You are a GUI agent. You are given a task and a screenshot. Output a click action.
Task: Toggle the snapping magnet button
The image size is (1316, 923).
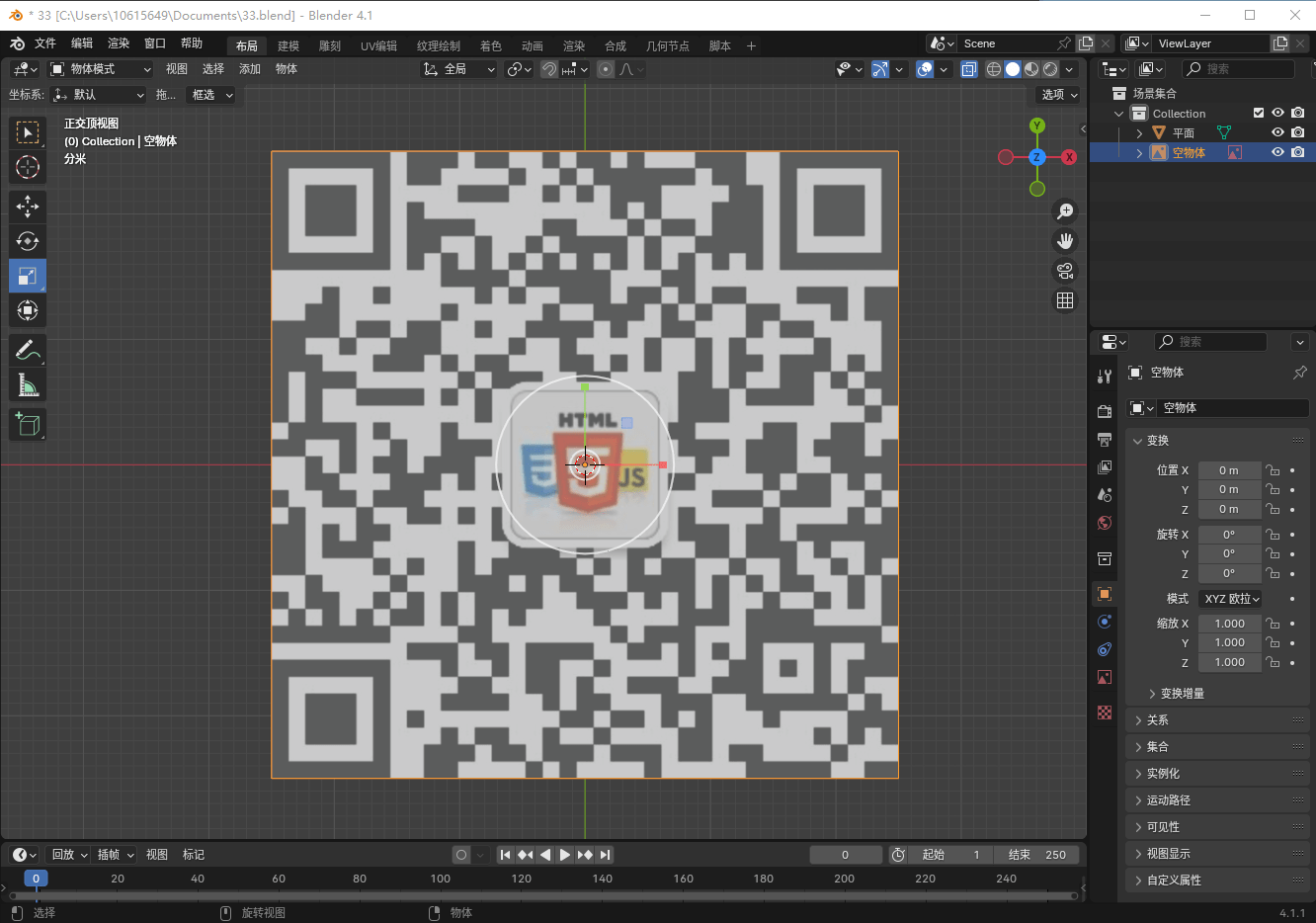tap(549, 69)
